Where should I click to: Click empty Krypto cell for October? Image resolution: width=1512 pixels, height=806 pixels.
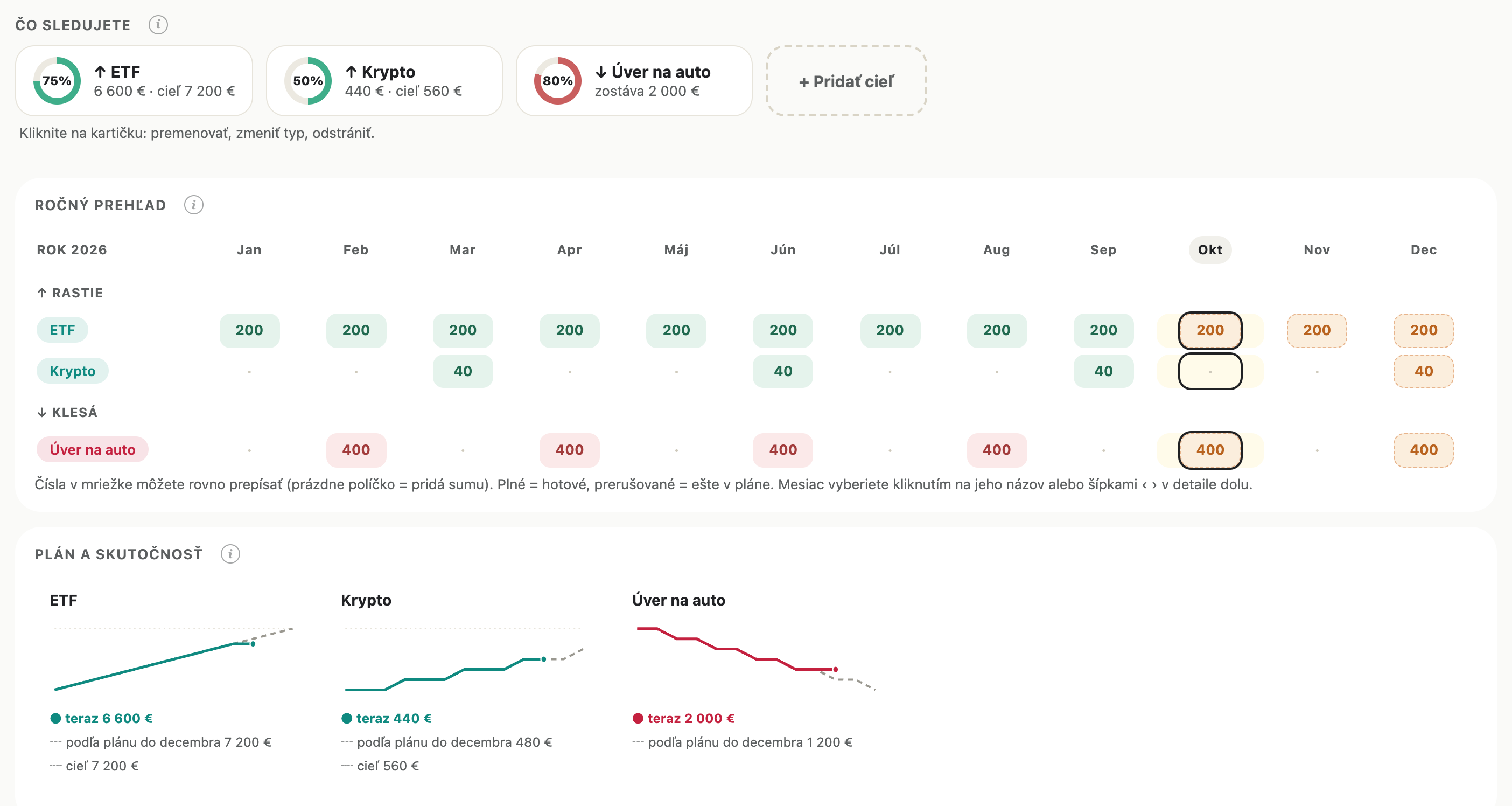coord(1210,371)
